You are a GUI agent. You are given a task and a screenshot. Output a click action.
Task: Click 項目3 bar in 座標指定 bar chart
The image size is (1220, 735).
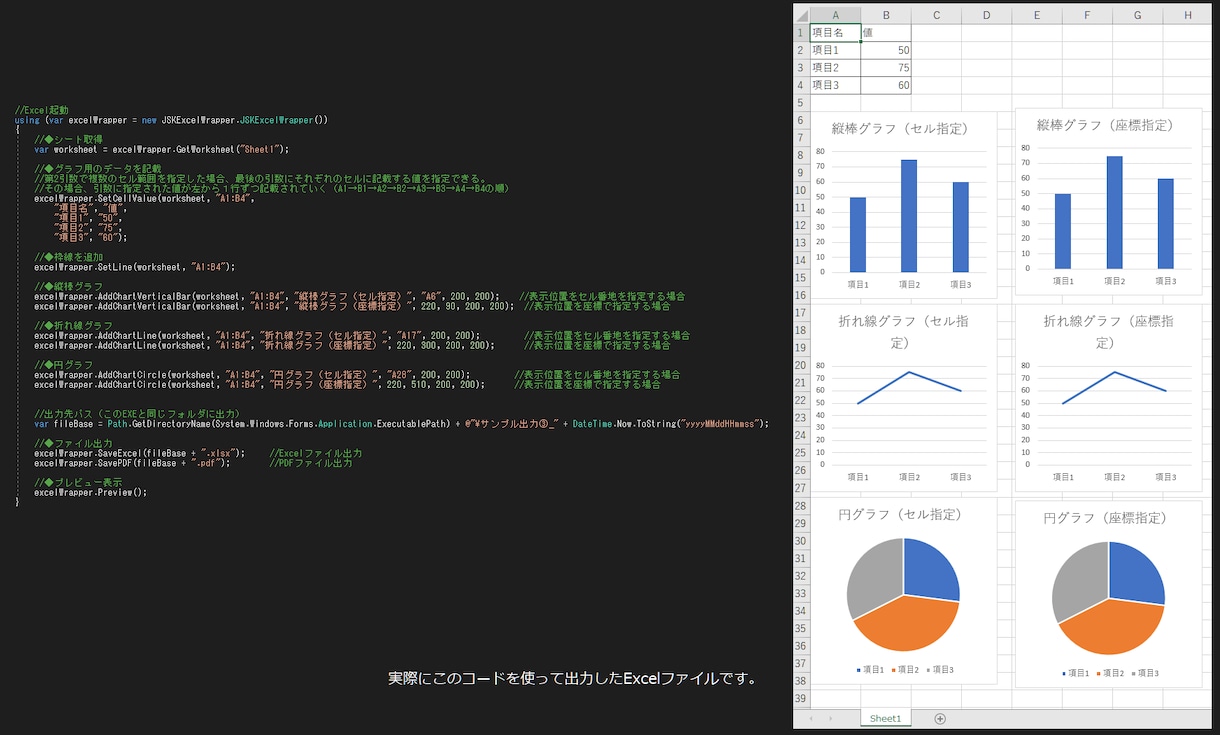click(x=1166, y=223)
